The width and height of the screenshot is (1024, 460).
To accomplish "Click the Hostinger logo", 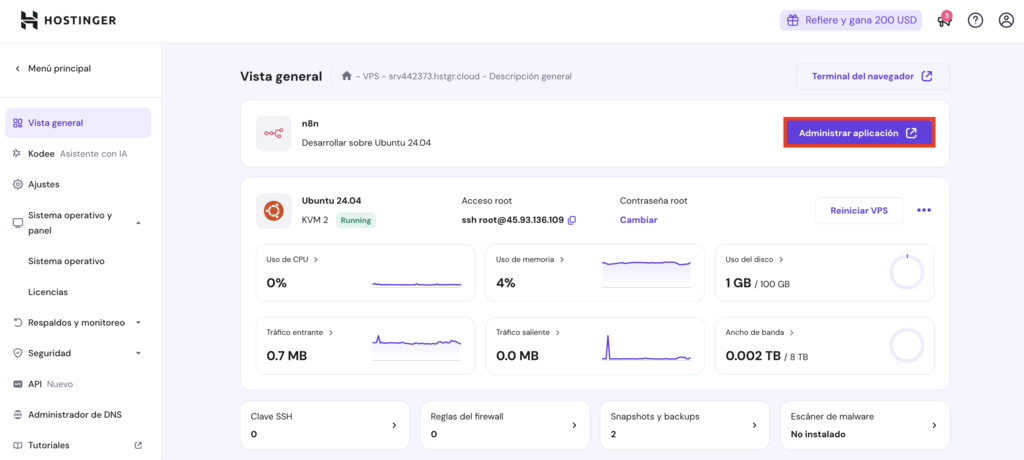I will 68,20.
